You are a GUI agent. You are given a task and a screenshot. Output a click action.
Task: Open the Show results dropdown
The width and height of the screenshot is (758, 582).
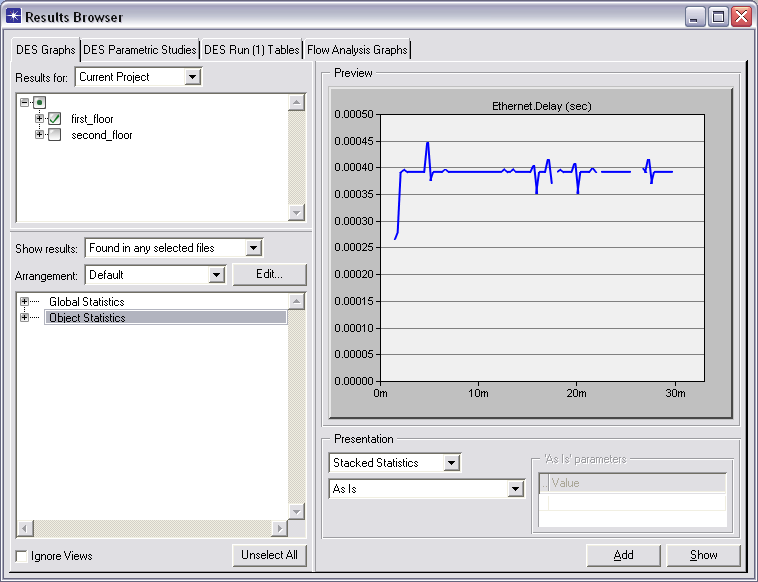coord(254,248)
